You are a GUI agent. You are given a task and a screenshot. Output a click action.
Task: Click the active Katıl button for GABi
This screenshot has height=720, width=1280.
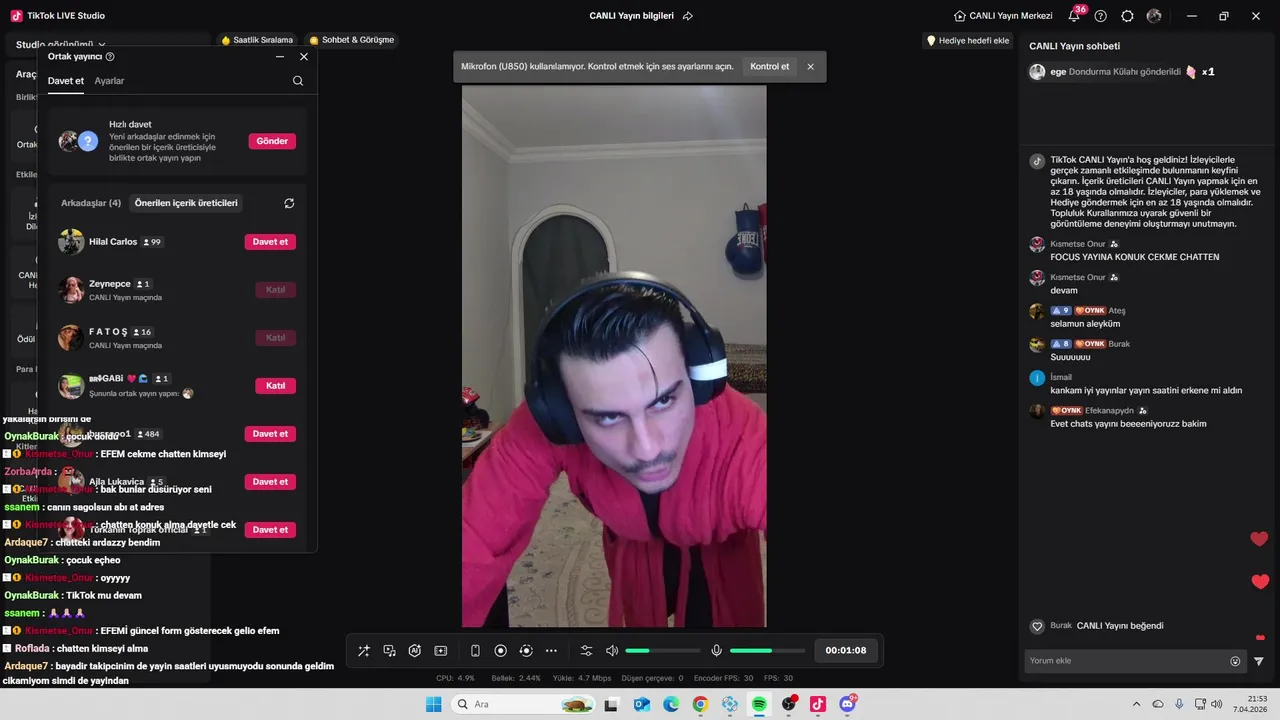tap(275, 386)
